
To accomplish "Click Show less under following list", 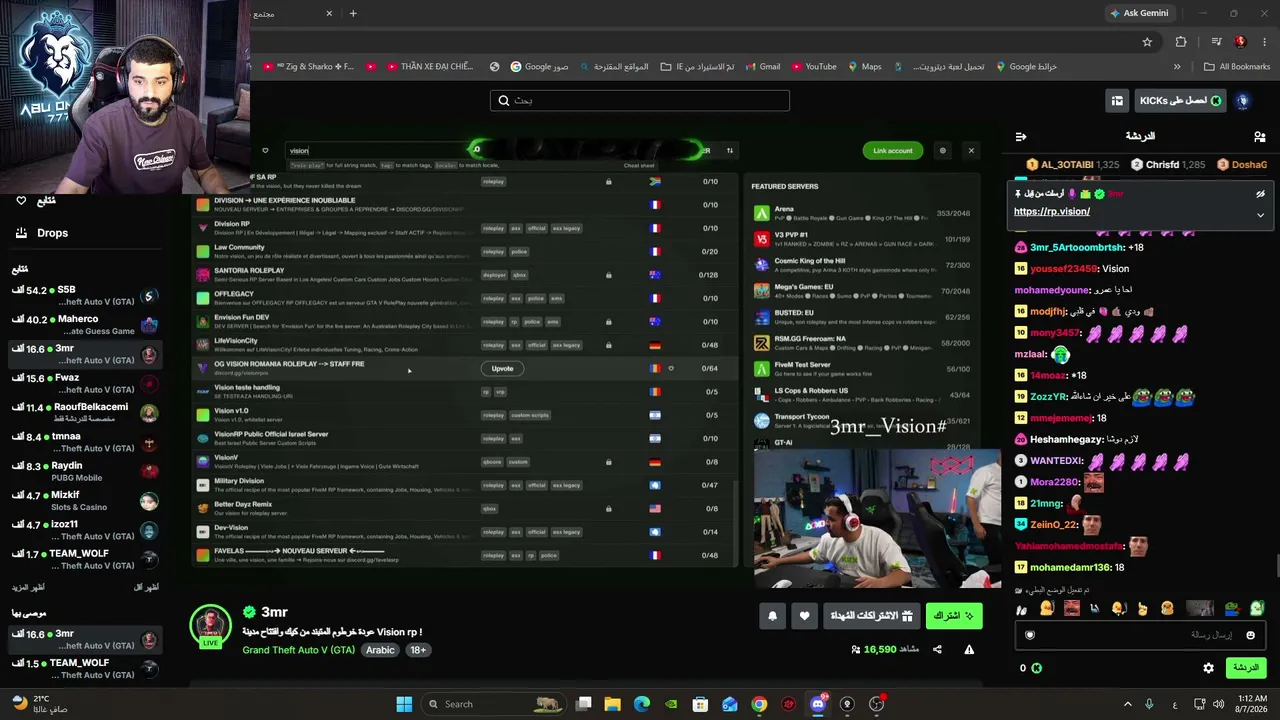I will (146, 587).
